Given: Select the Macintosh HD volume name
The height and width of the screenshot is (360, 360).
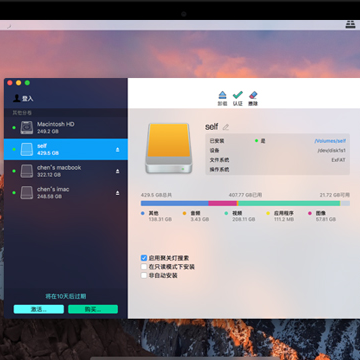Looking at the screenshot, I should coord(56,124).
